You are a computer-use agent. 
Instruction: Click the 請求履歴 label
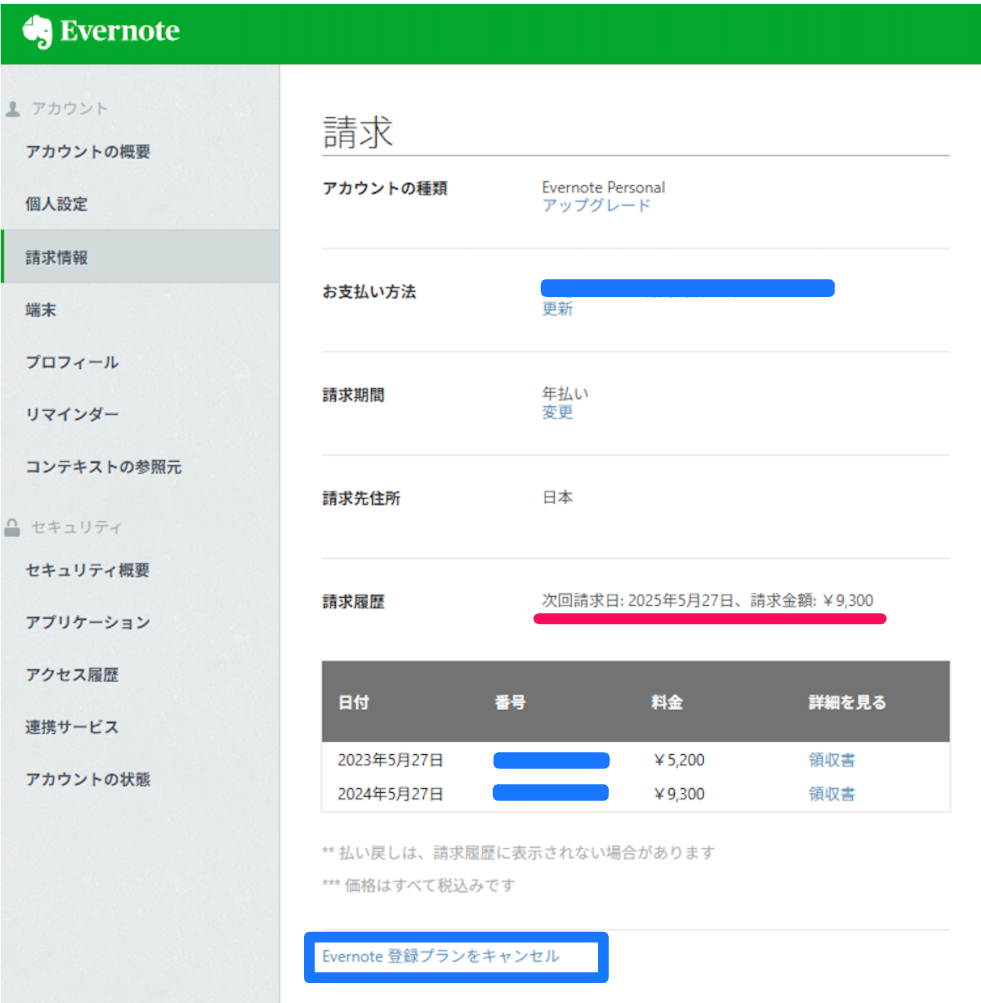(x=354, y=601)
